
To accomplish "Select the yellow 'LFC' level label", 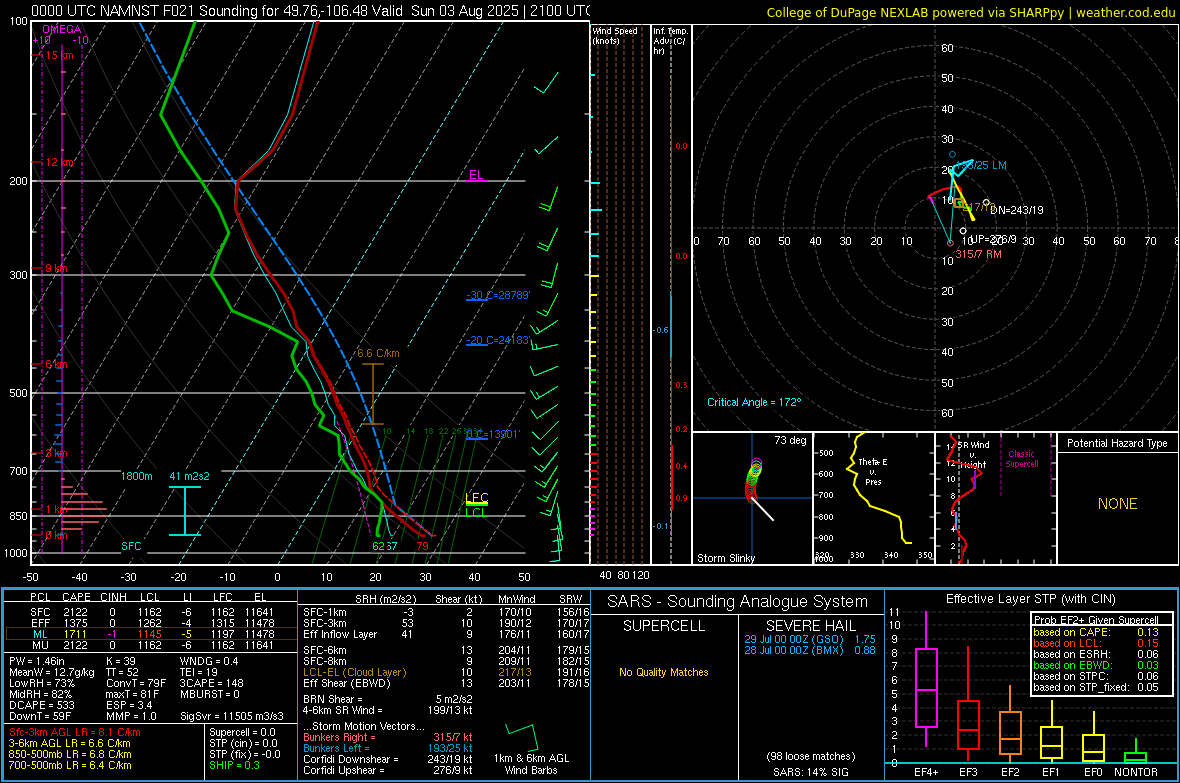I will tap(477, 498).
